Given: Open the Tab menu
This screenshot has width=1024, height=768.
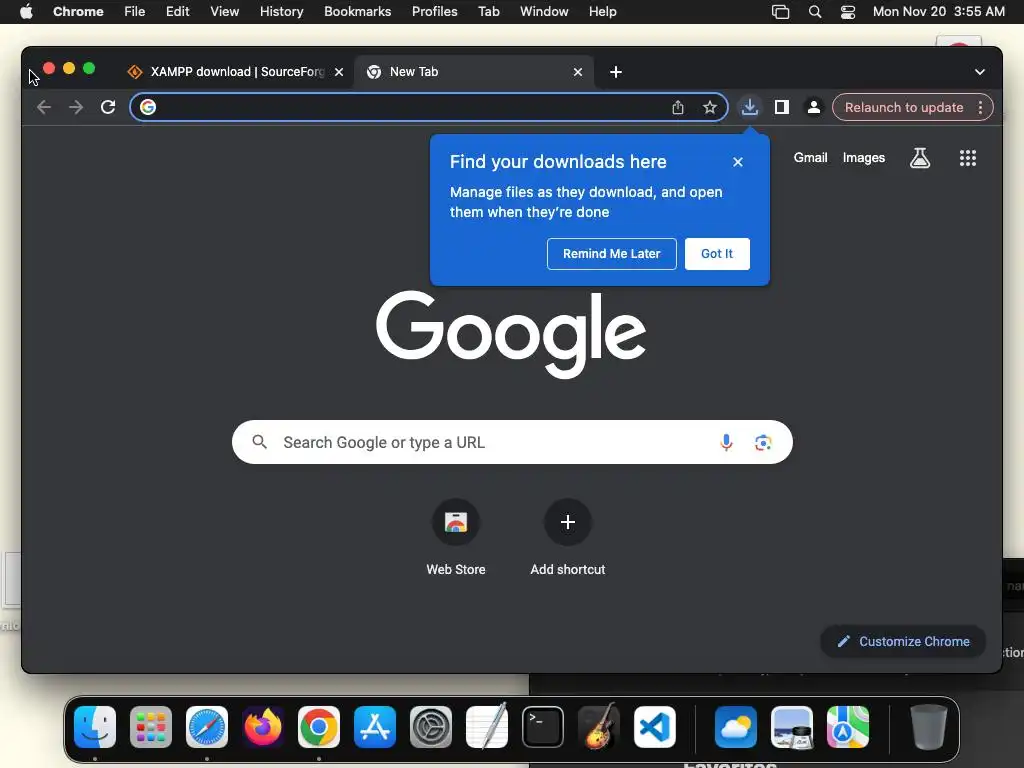Looking at the screenshot, I should 488,12.
